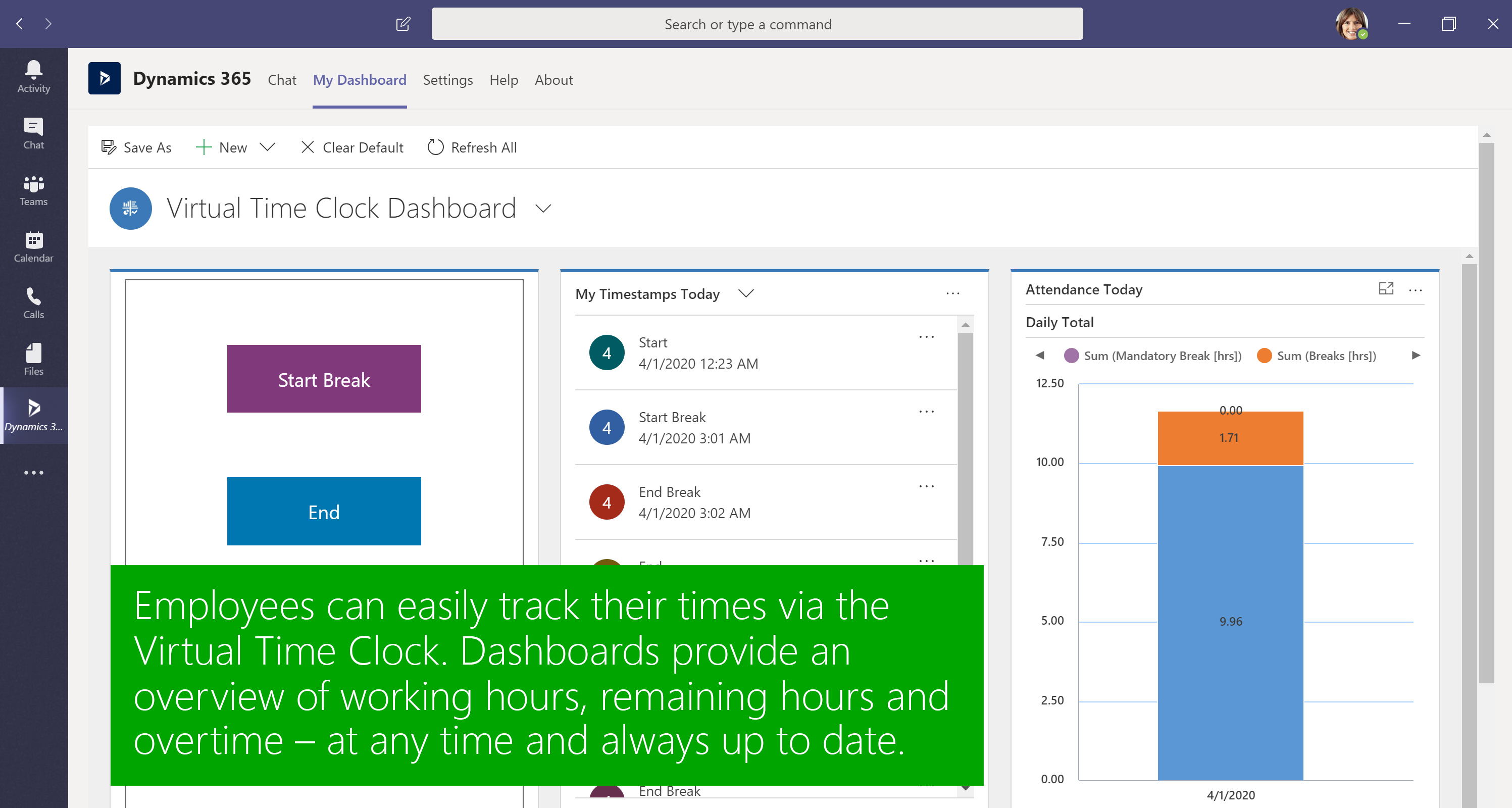Click the new chat compose icon
Image resolution: width=1512 pixels, height=808 pixels.
point(403,24)
